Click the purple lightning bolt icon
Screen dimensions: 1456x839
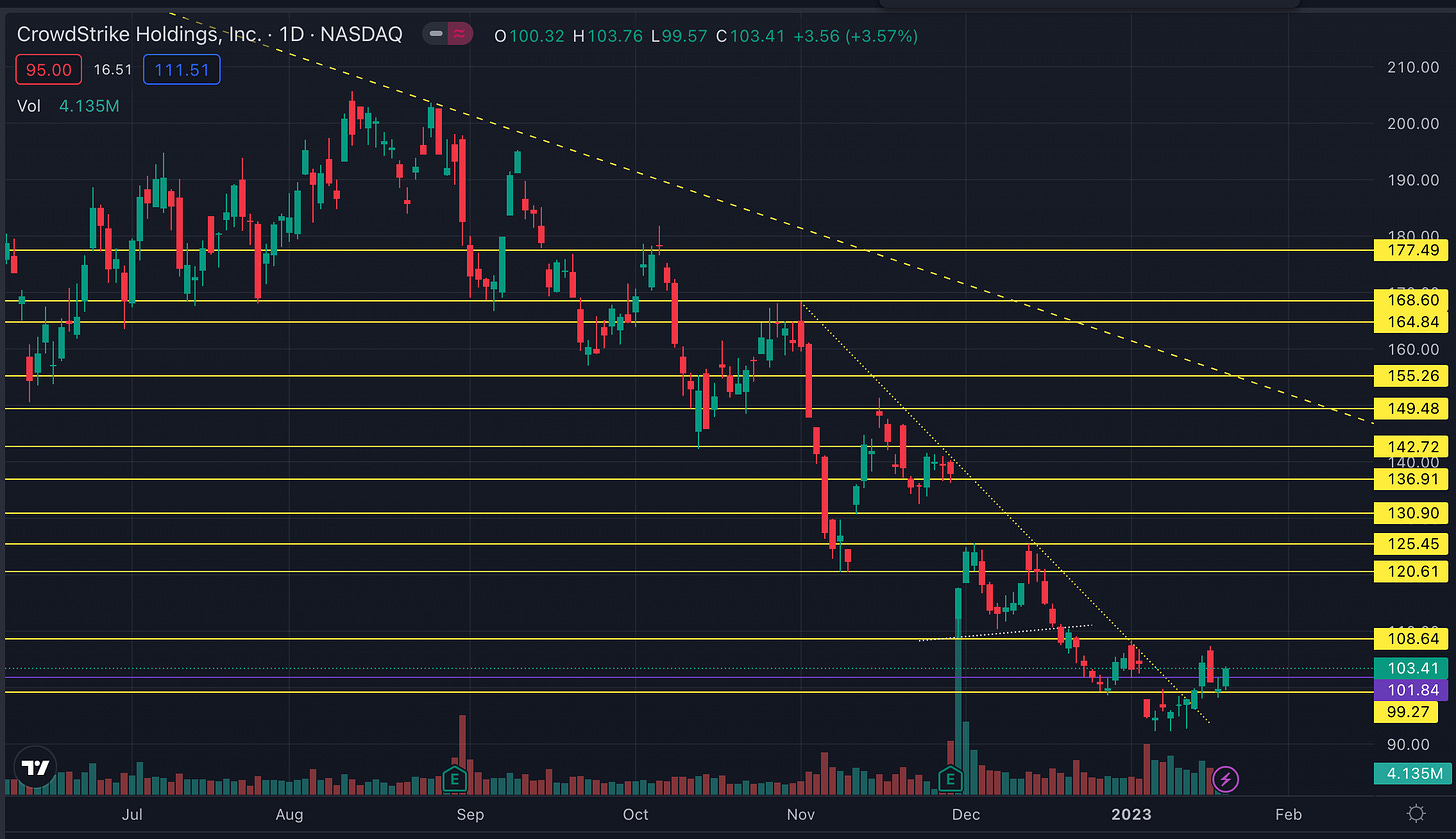point(1226,779)
